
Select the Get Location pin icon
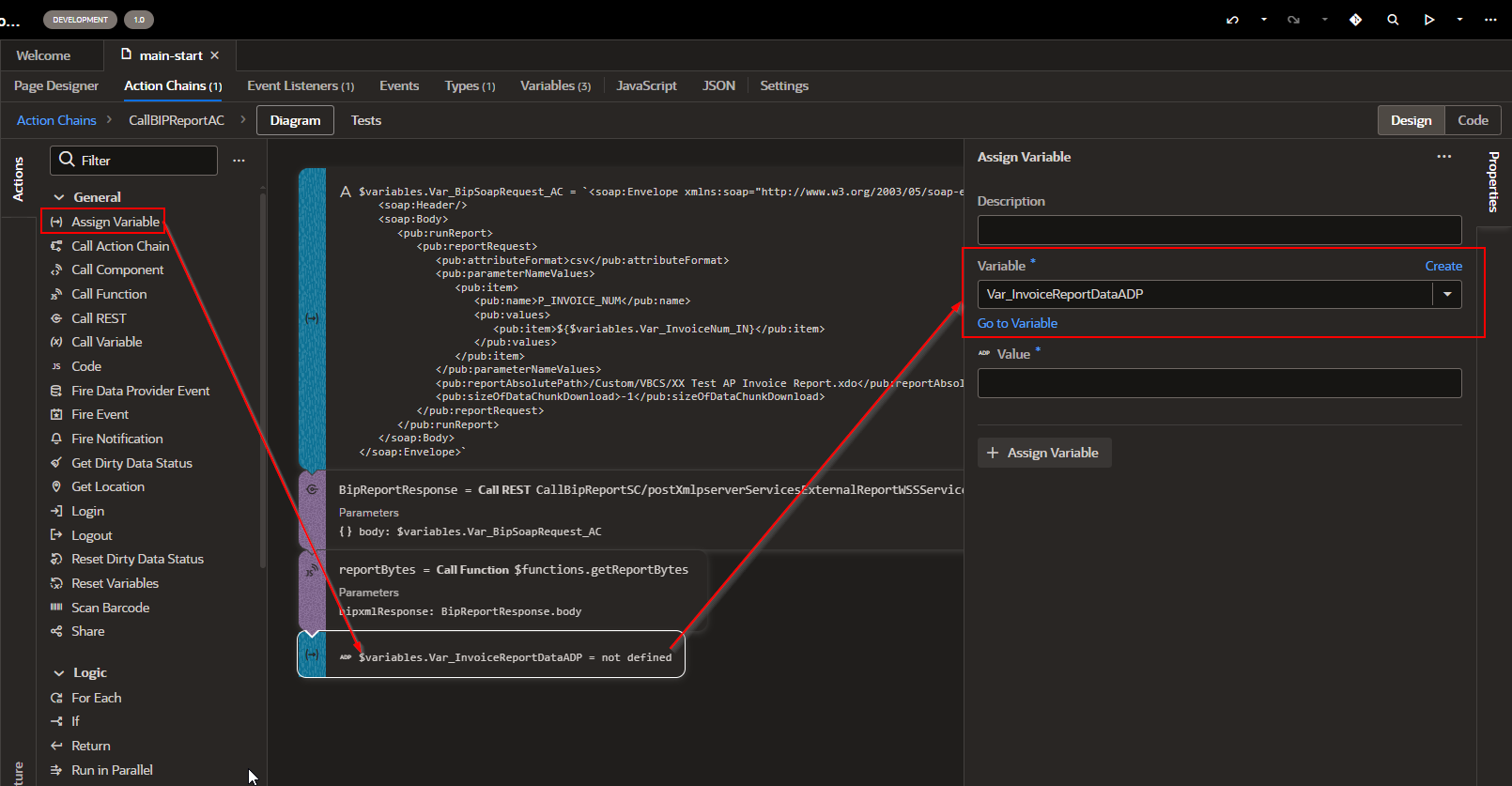click(56, 486)
